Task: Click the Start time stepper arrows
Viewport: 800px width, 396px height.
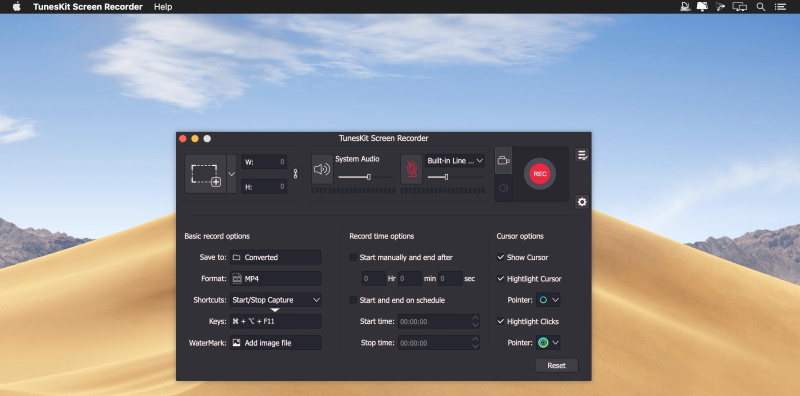Action: coord(475,321)
